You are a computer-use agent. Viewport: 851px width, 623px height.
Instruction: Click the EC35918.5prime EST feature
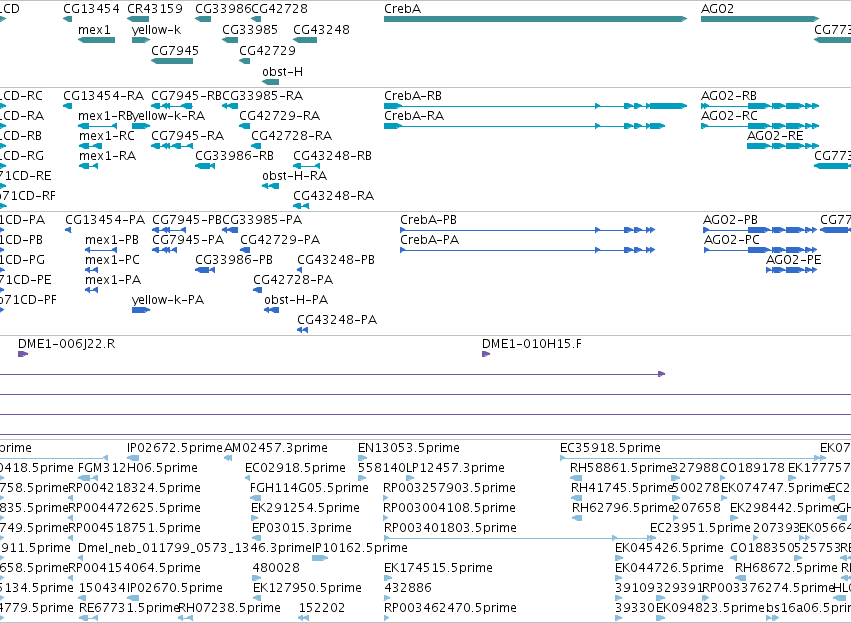693,459
